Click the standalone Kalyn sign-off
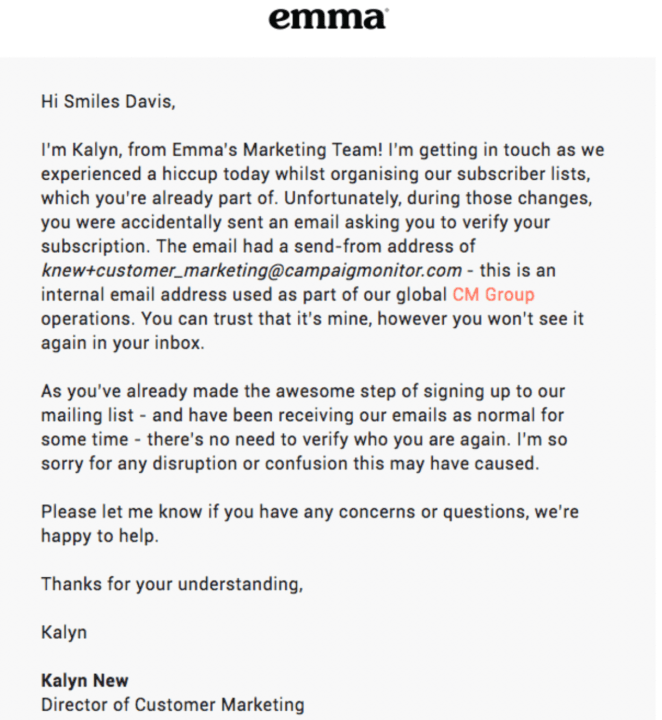Image resolution: width=662 pixels, height=720 pixels. click(64, 633)
